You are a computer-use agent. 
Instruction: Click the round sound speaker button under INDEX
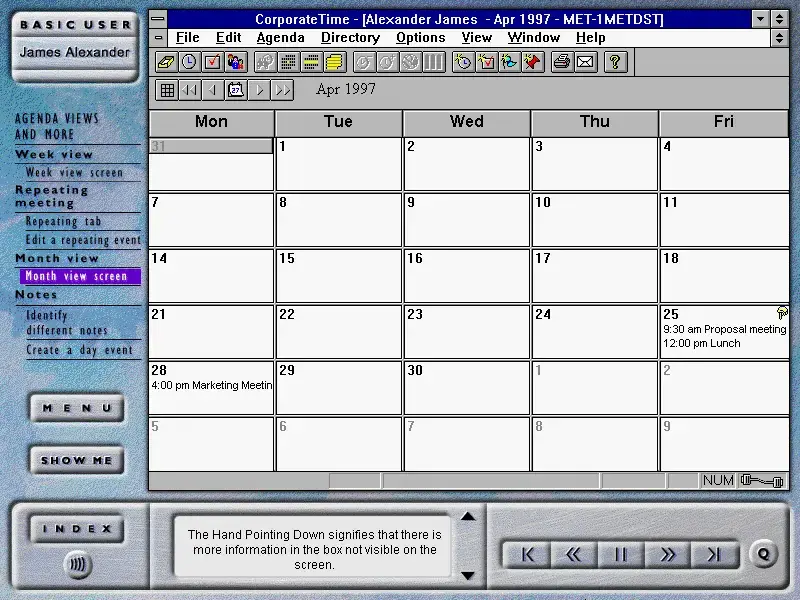[78, 564]
